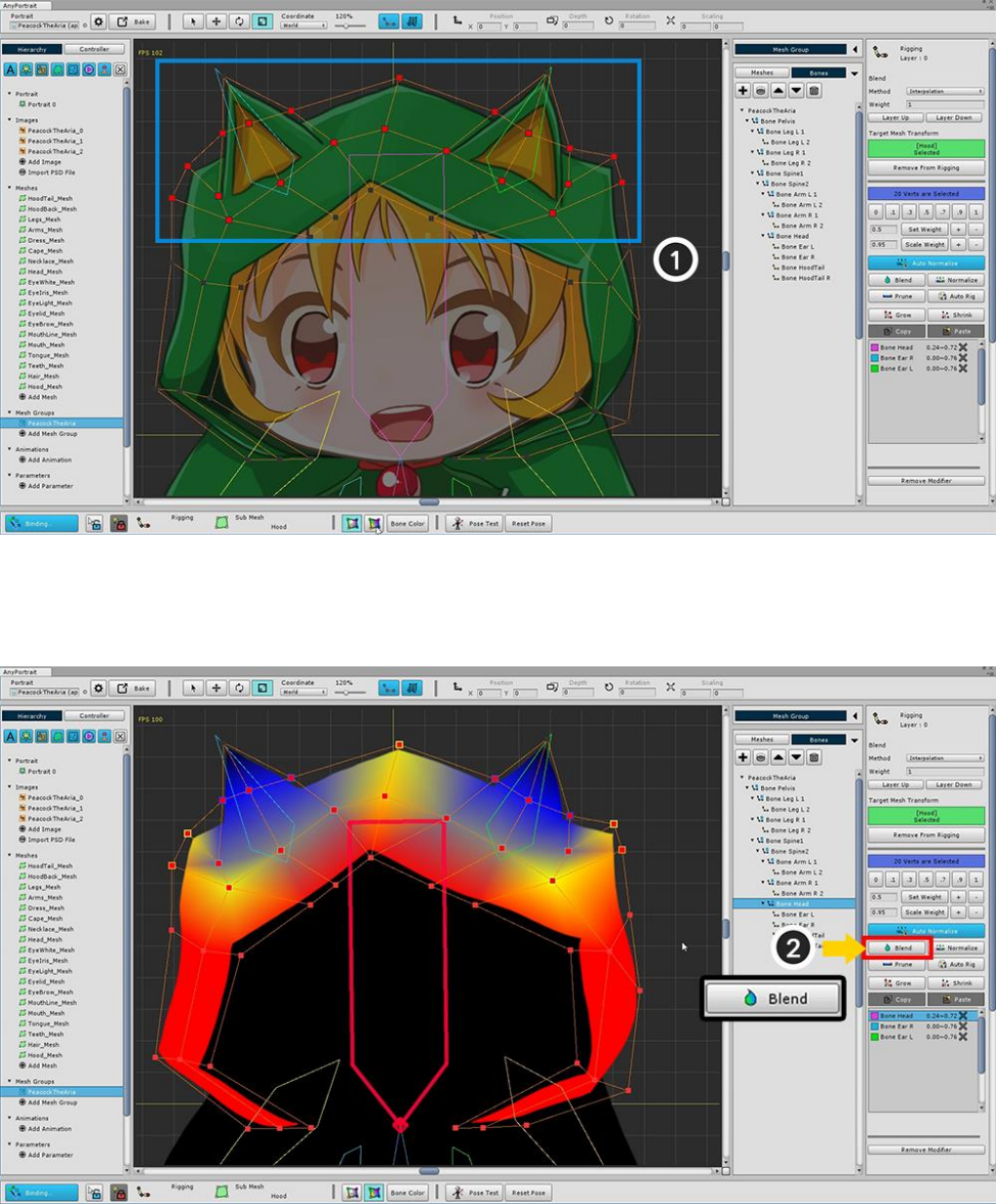
Task: Toggle first blue view-mode button in top toolbar
Action: click(x=388, y=21)
